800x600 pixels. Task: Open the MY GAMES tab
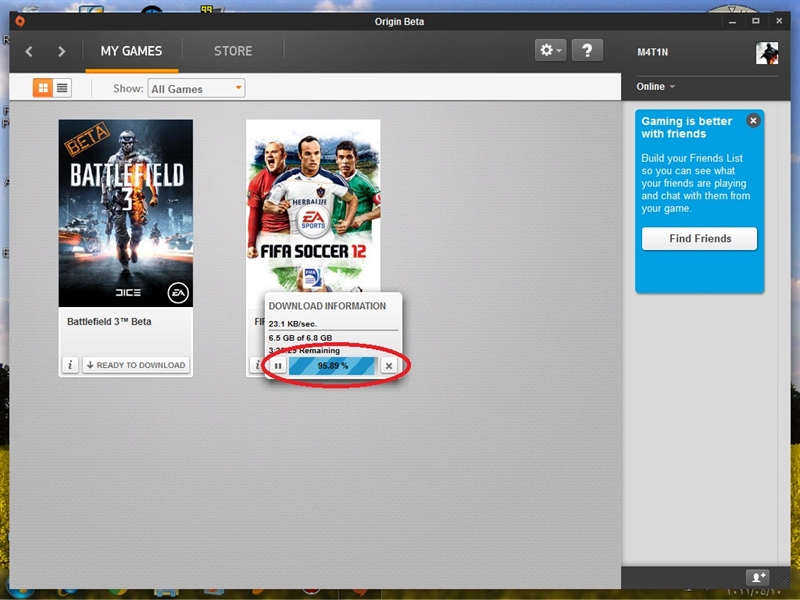(x=131, y=51)
